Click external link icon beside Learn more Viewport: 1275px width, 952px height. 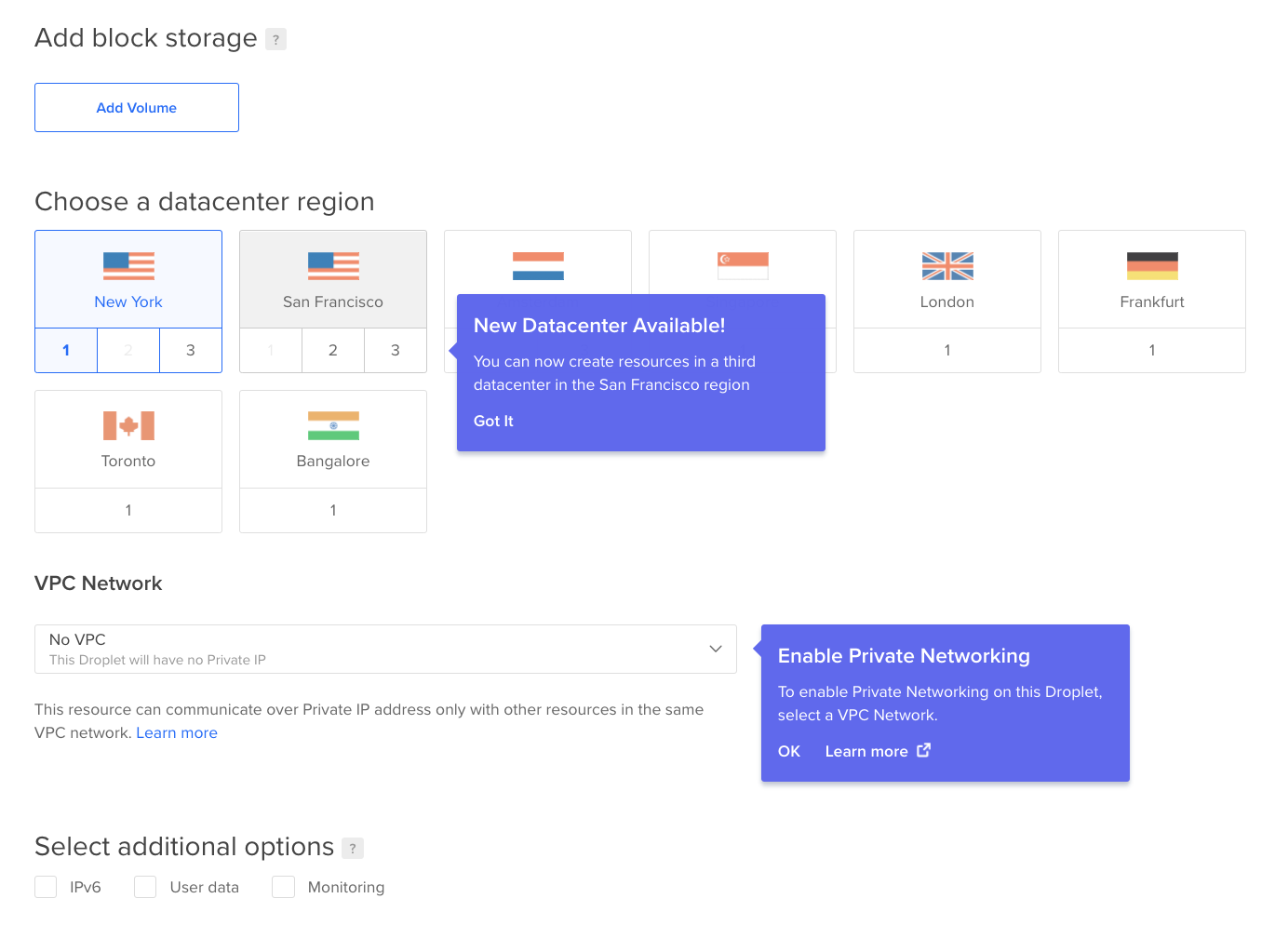[x=923, y=750]
